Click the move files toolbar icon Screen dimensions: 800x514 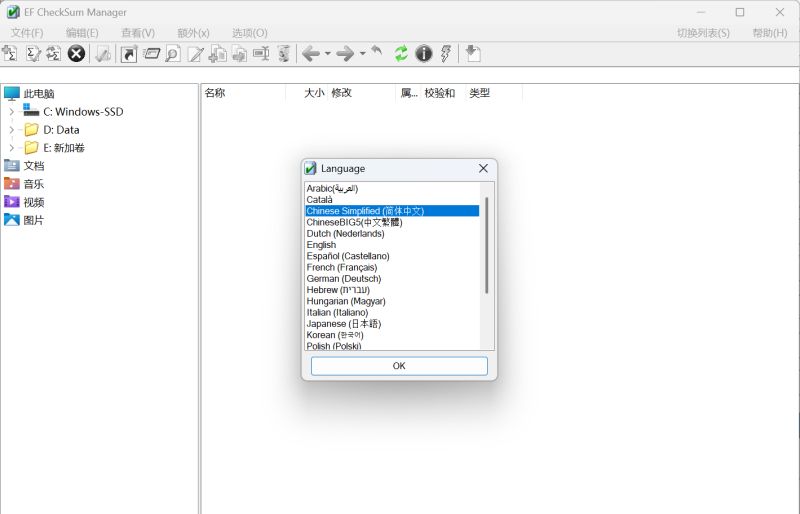239,54
